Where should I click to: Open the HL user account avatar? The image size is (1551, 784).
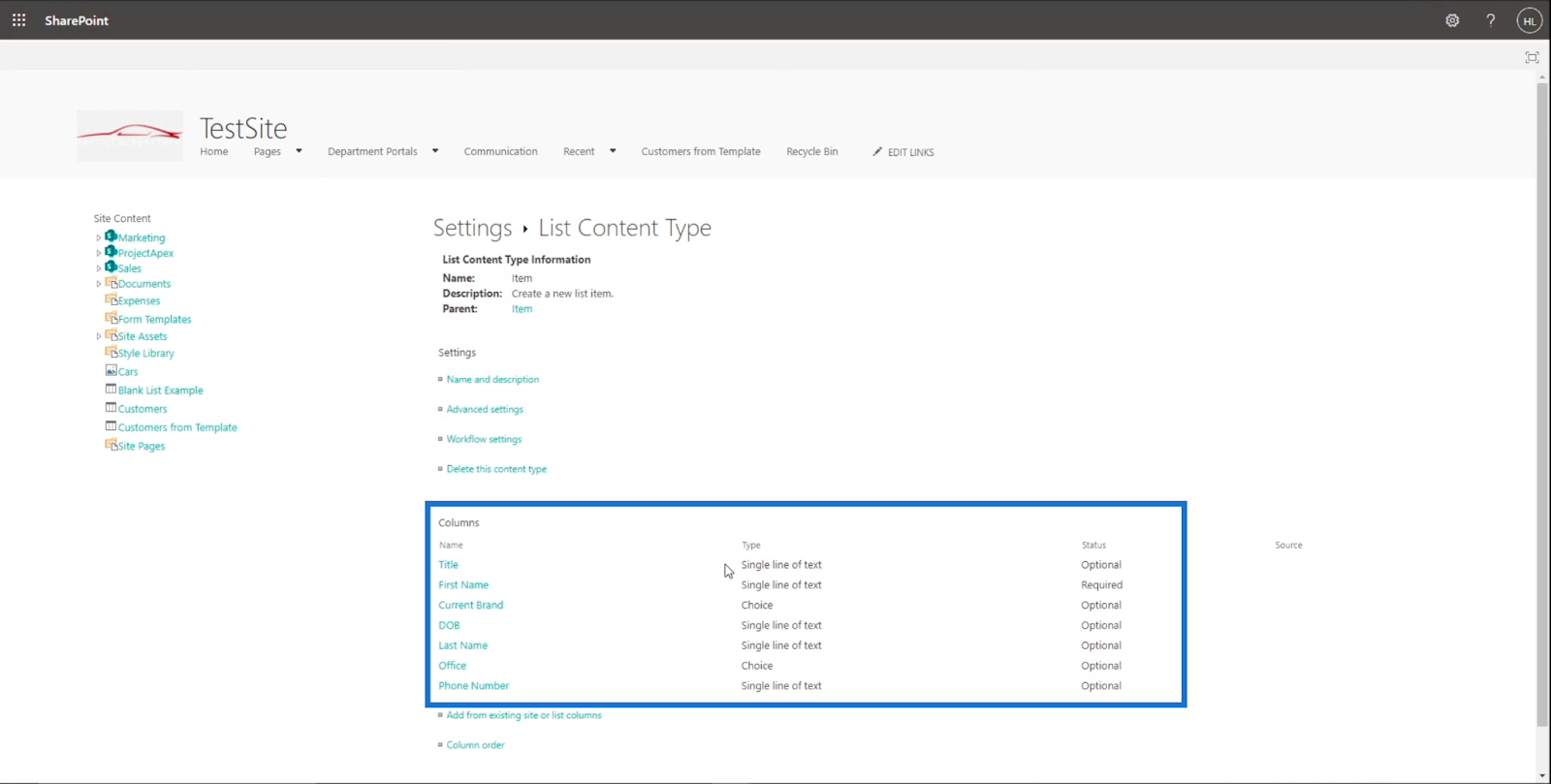[x=1529, y=20]
